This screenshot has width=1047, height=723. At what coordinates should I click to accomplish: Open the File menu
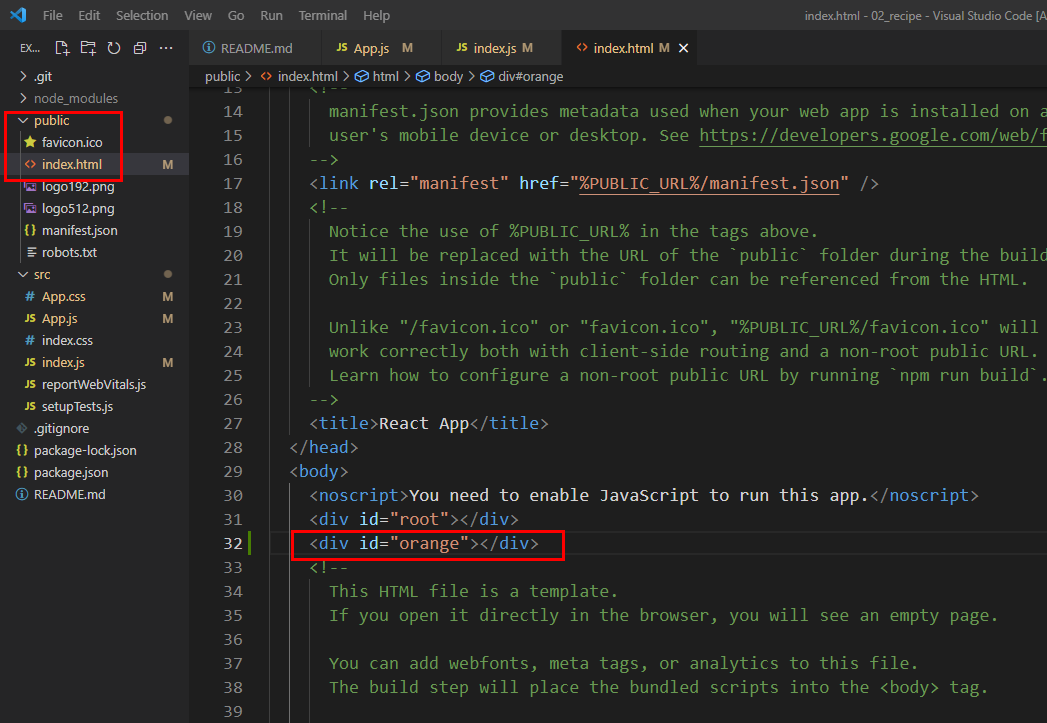point(52,15)
